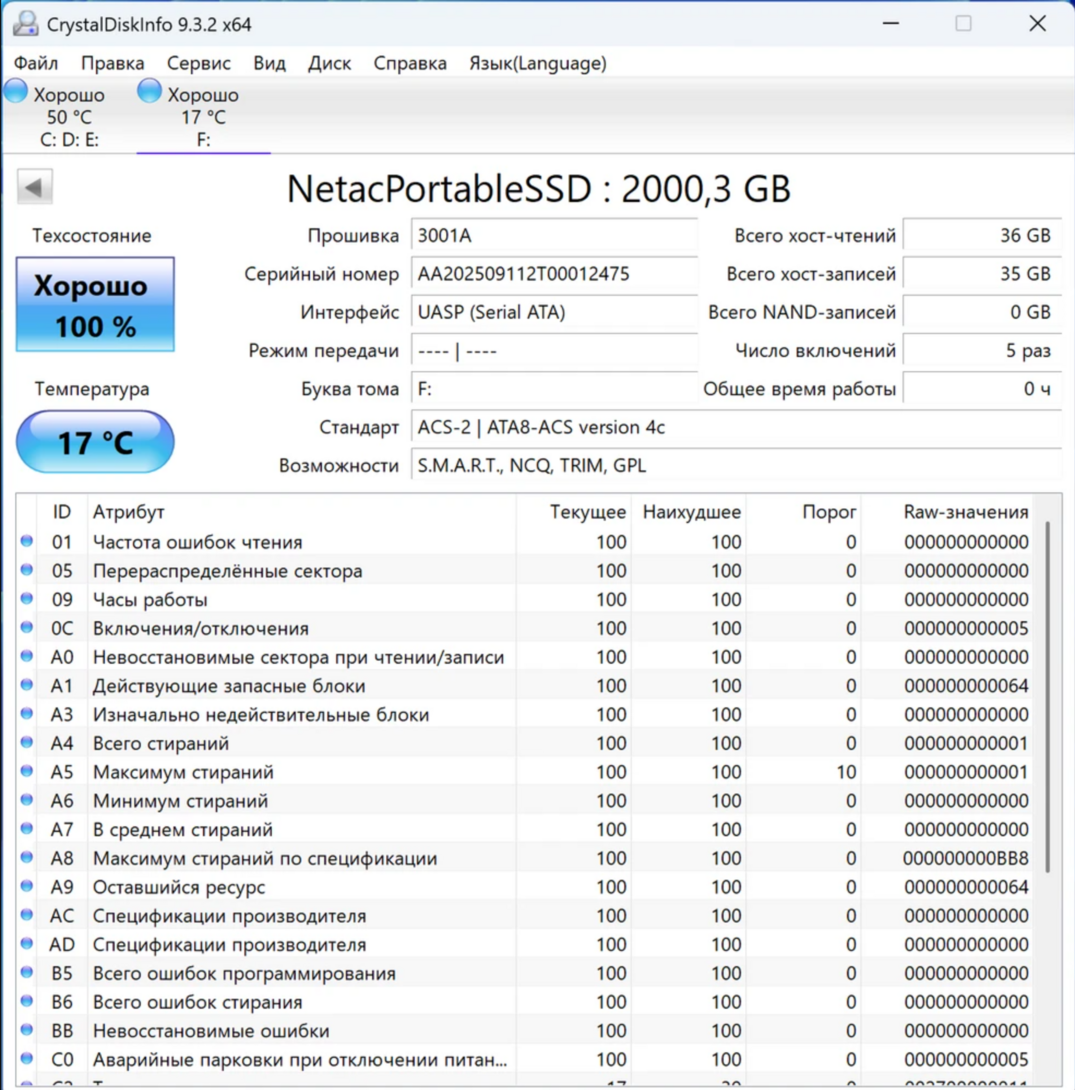
Task: Open the Язык(Language) menu
Action: tap(537, 63)
